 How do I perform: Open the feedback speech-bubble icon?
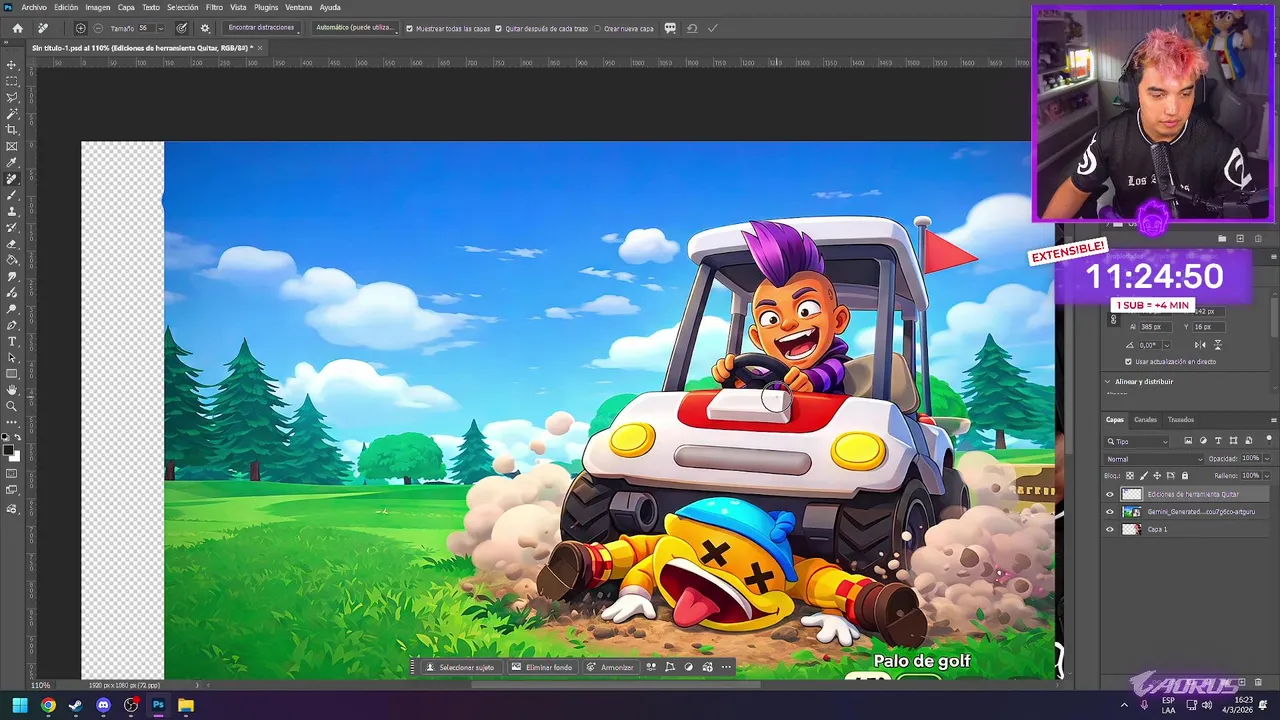[670, 28]
